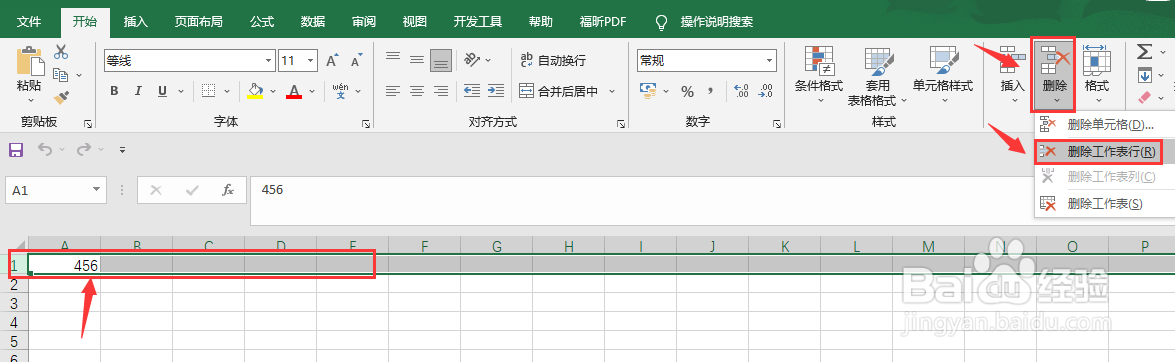The height and width of the screenshot is (362, 1175).
Task: Click the Copy icon
Action: pos(61,75)
